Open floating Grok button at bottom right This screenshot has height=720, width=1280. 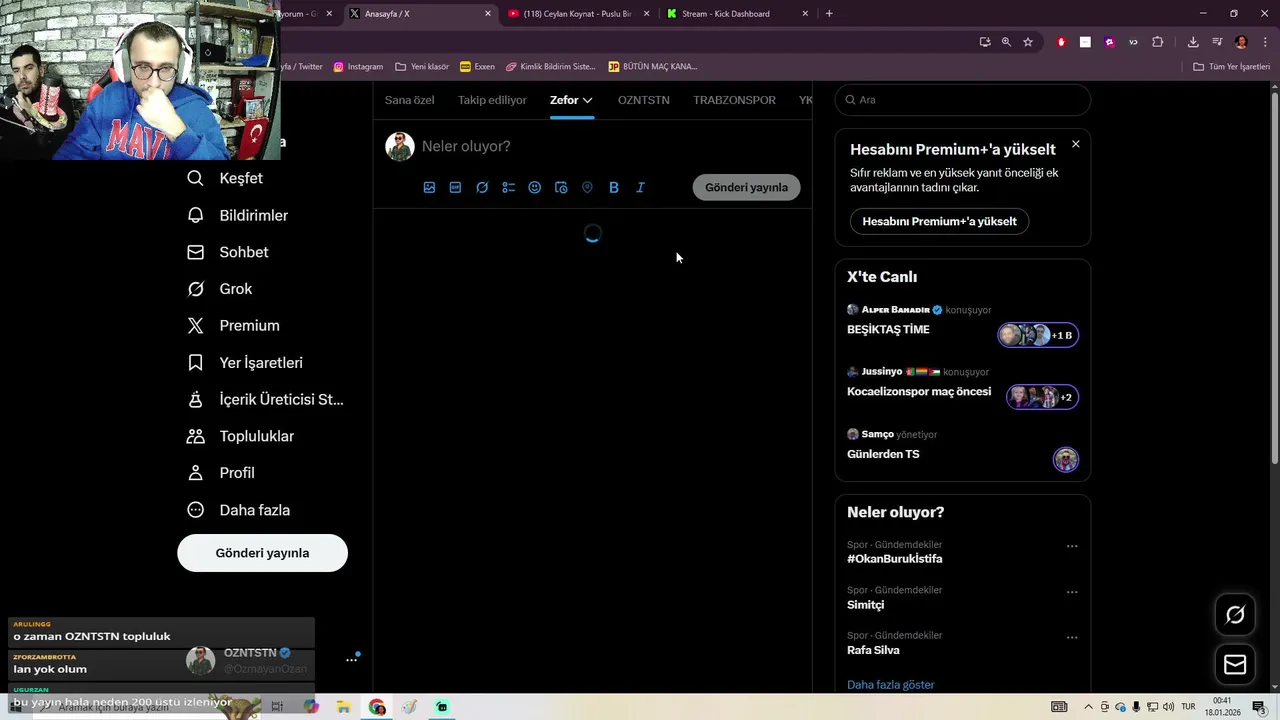point(1235,615)
